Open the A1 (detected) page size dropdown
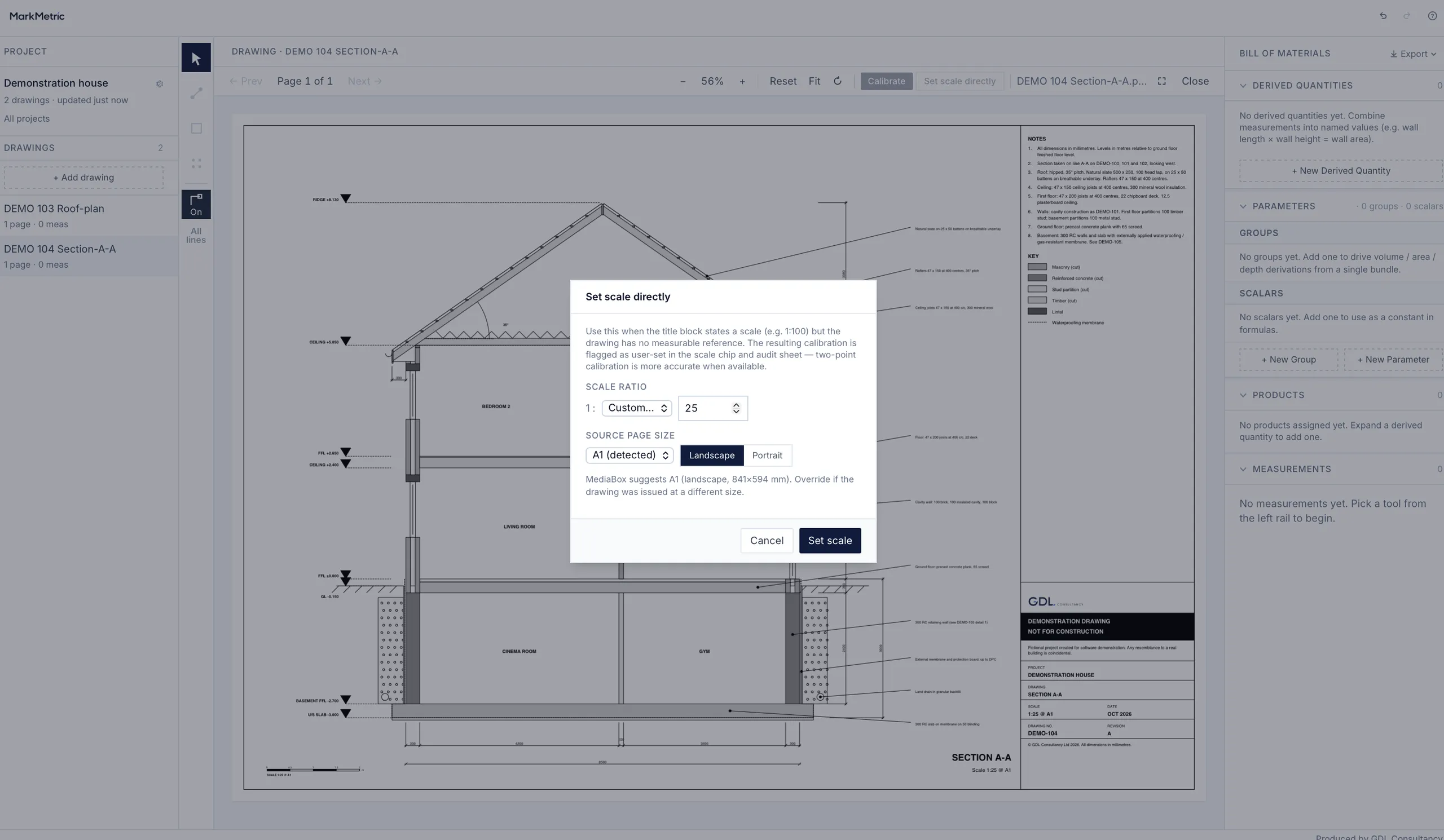This screenshot has width=1444, height=840. tap(629, 455)
